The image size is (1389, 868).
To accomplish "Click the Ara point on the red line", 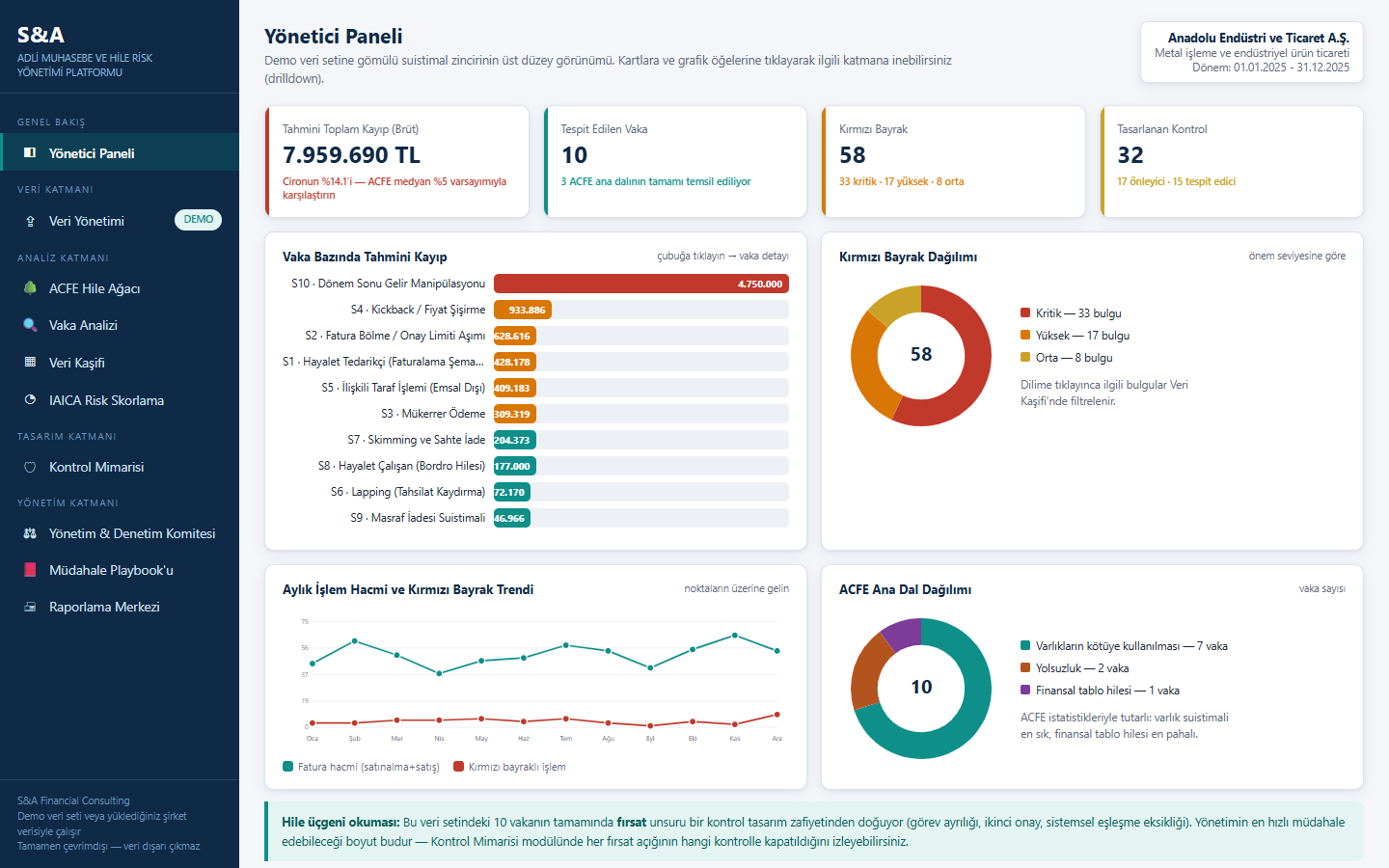I will 777,715.
